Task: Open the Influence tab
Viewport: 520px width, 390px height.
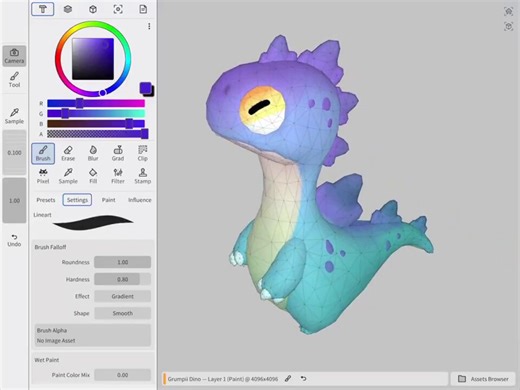Action: coord(140,200)
